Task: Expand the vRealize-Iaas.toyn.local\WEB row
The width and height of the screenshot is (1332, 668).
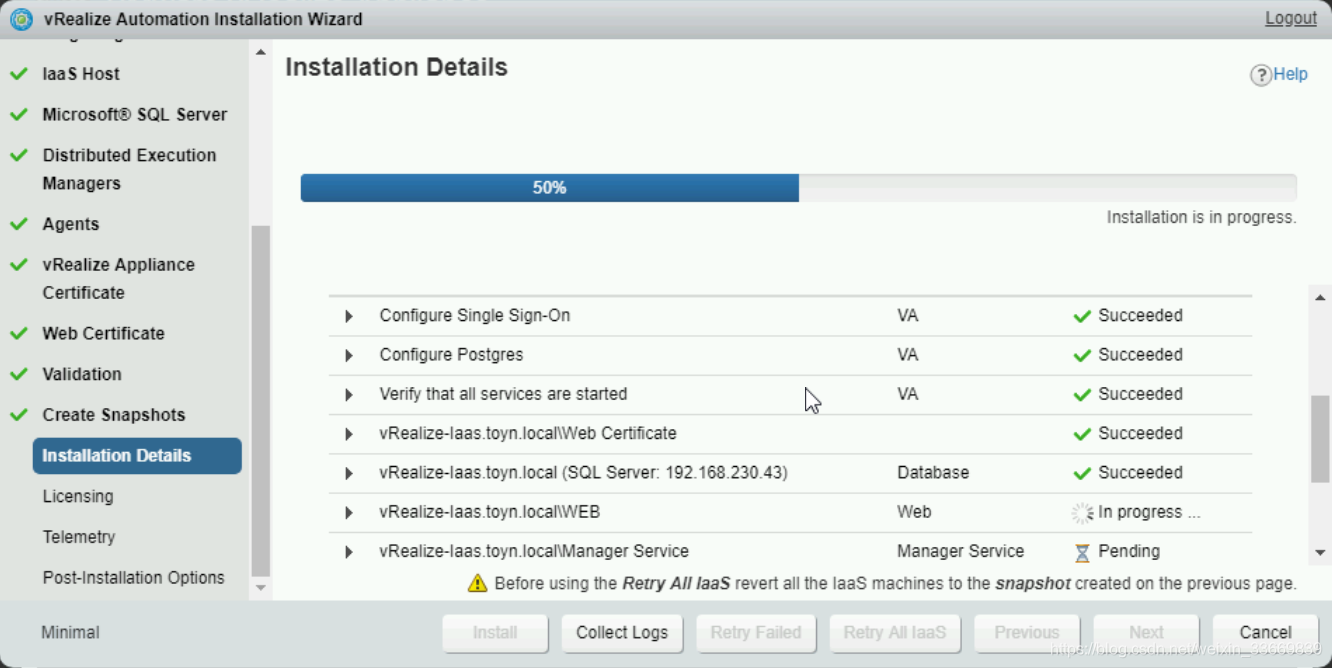Action: point(349,513)
